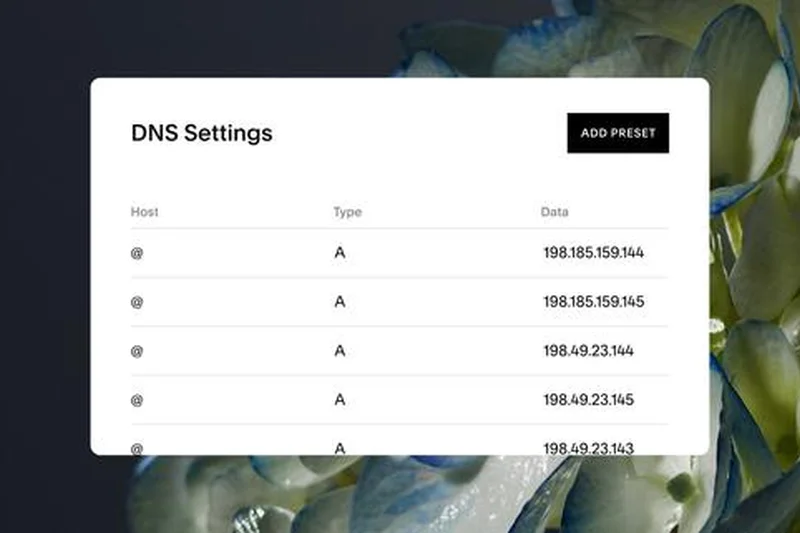Select IP address 198.185.159.145

point(593,302)
